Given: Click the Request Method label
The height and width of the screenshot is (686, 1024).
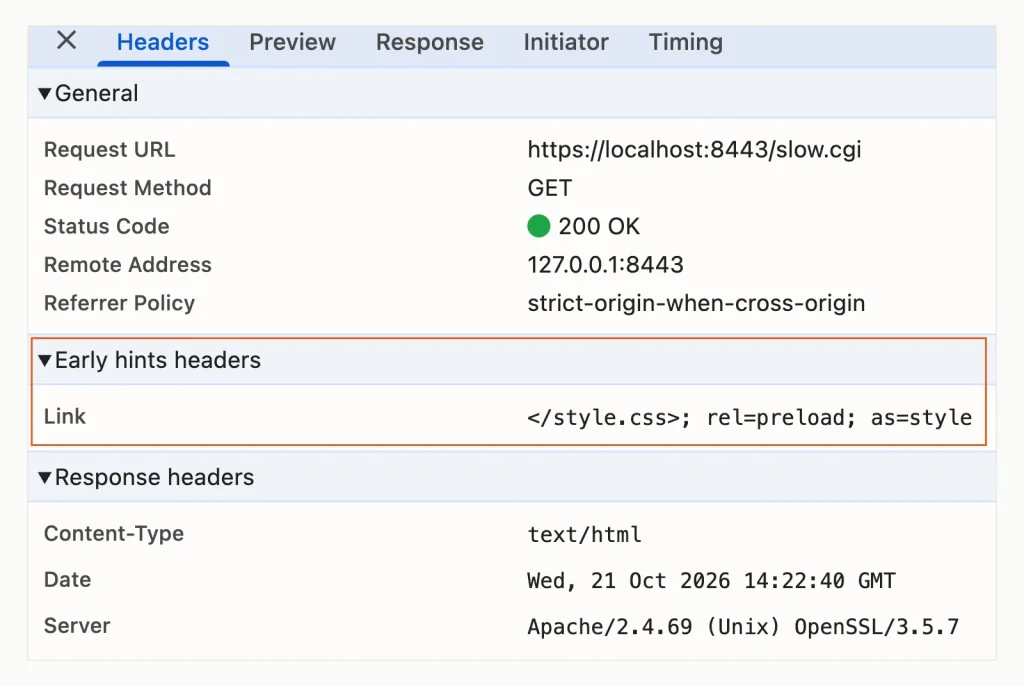Looking at the screenshot, I should tap(127, 188).
